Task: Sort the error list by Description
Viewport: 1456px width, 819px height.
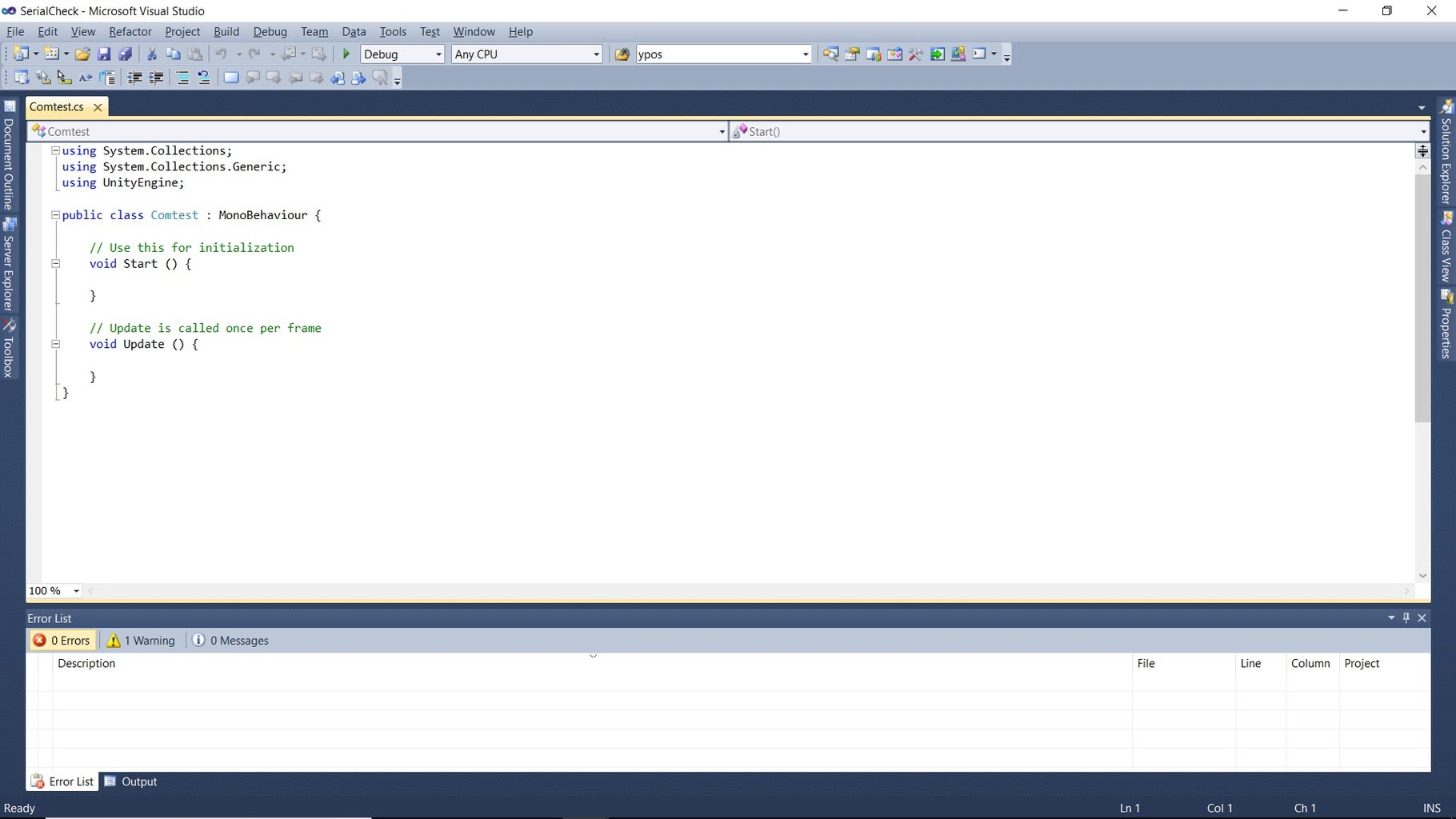Action: (86, 663)
